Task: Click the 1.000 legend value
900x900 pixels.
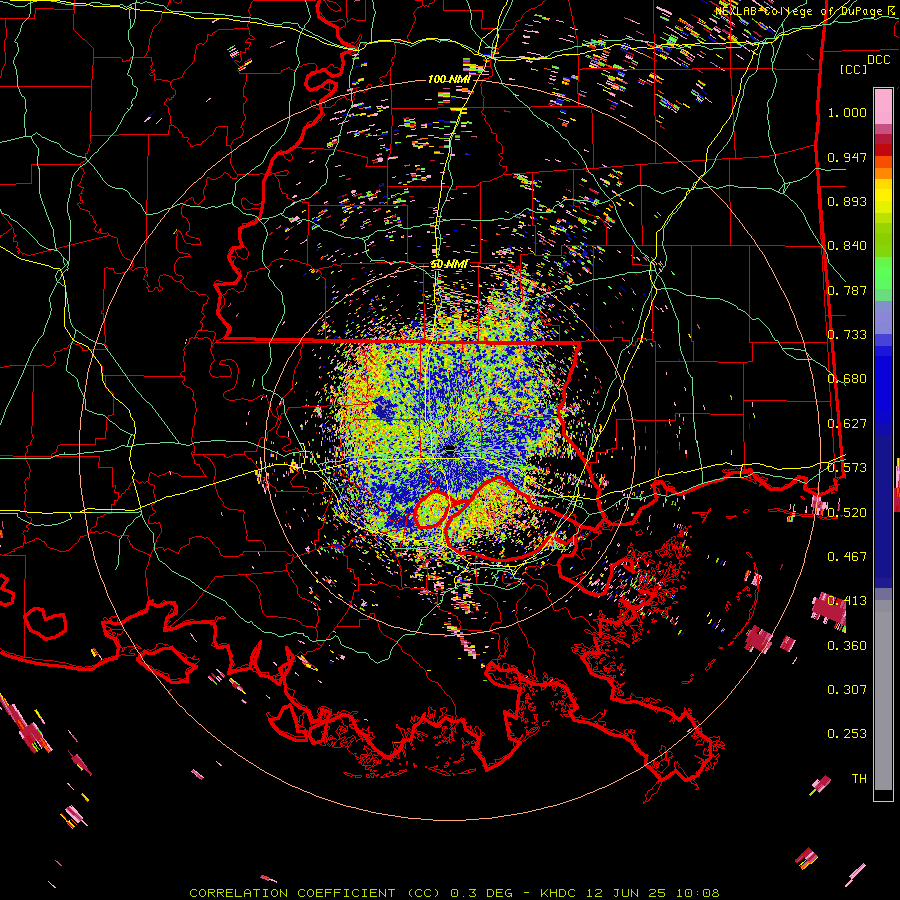Action: 847,112
